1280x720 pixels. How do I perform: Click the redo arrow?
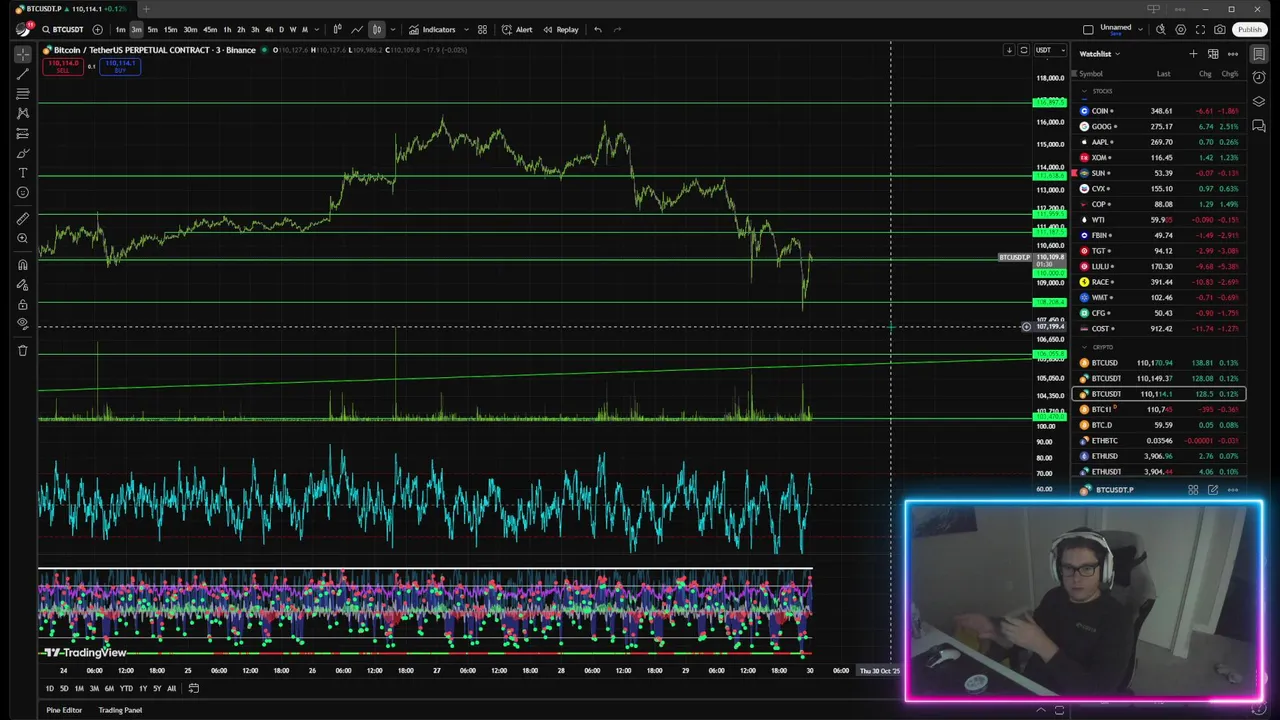point(617,29)
